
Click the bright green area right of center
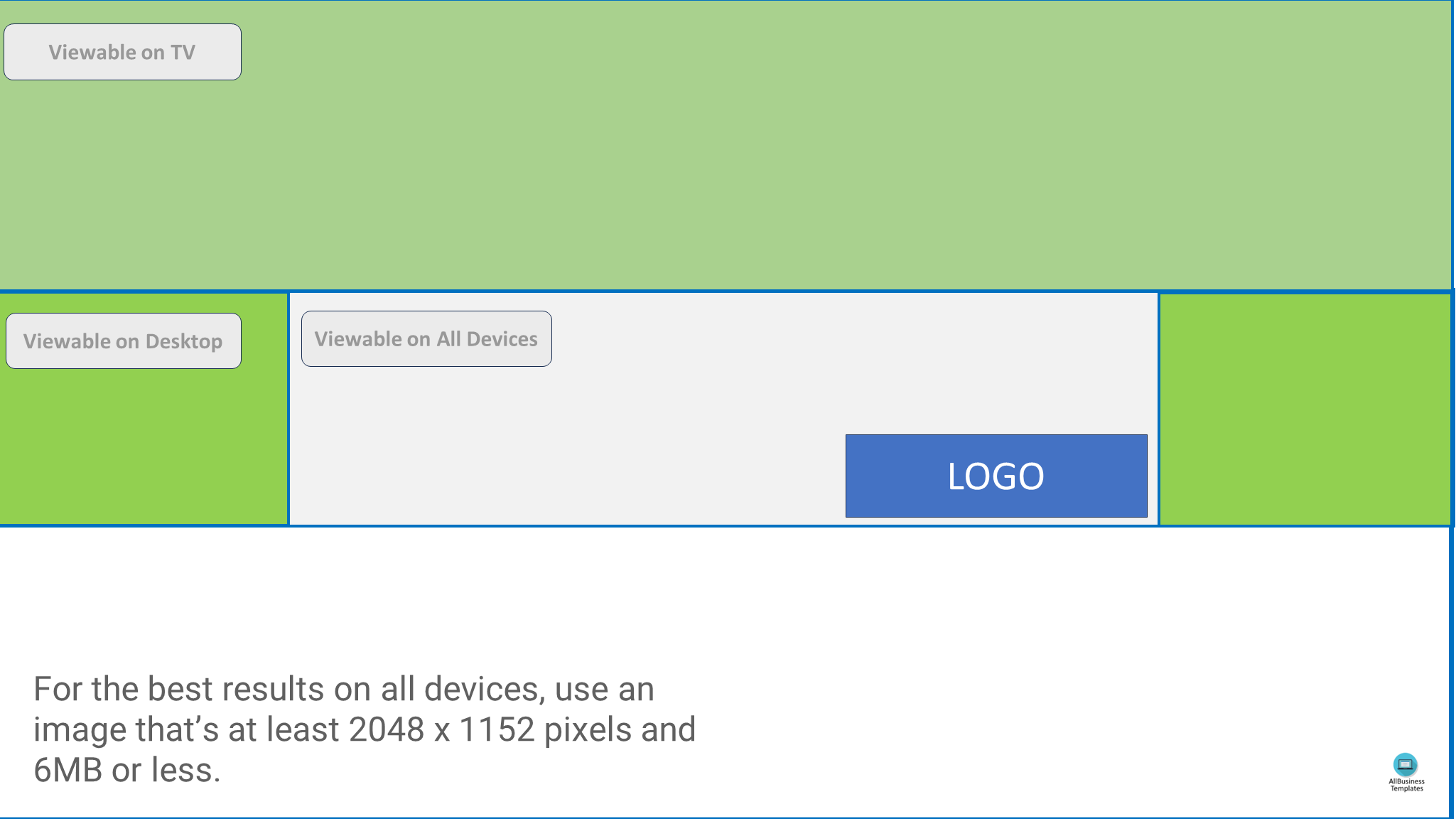tap(1305, 409)
